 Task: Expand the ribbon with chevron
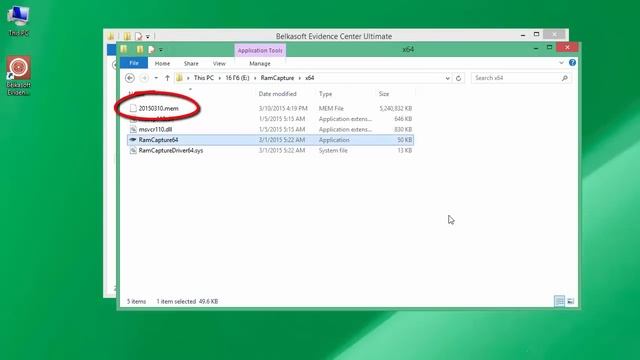pyautogui.click(x=561, y=62)
